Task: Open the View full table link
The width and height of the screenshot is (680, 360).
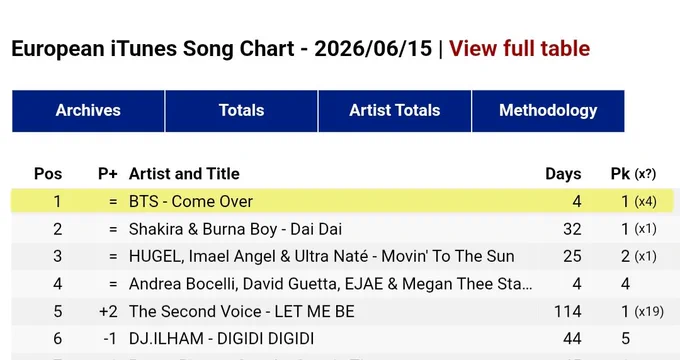Action: pos(519,48)
